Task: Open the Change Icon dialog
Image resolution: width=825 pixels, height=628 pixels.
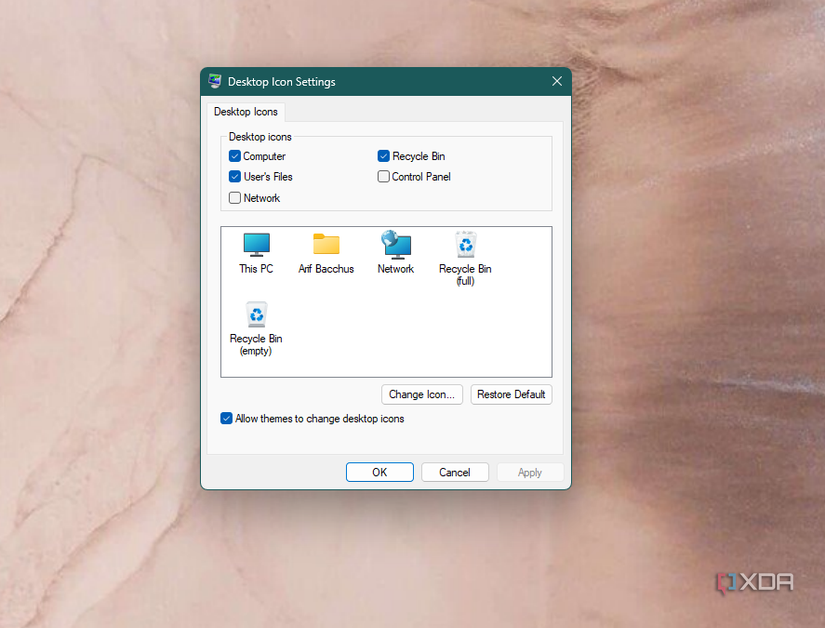Action: tap(421, 394)
